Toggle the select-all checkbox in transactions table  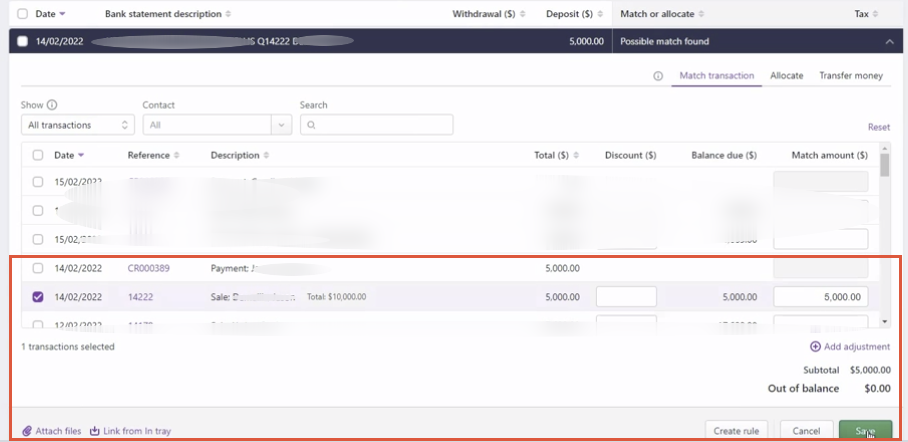pyautogui.click(x=38, y=155)
